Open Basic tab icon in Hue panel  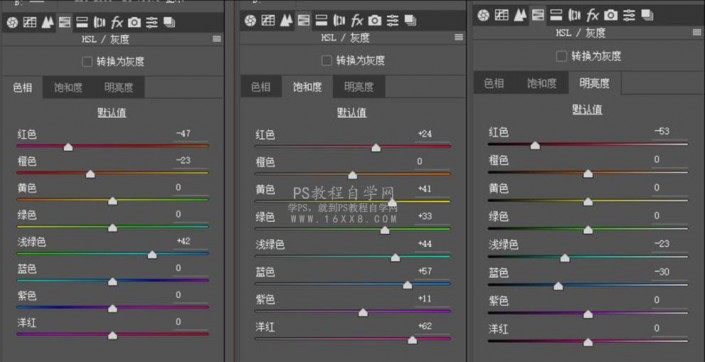point(12,22)
